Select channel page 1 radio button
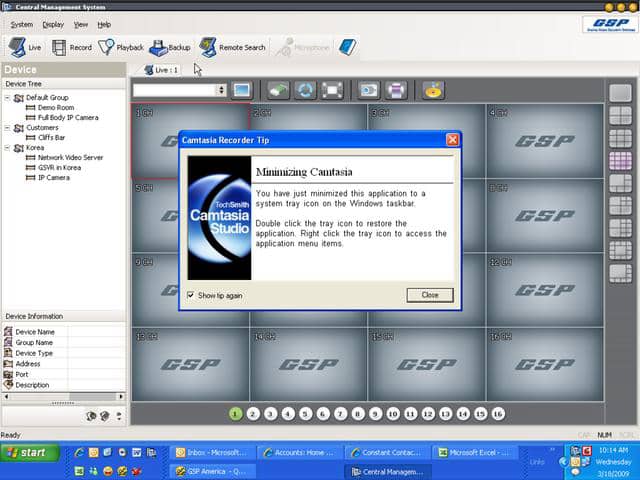This screenshot has height=480, width=640. click(236, 413)
